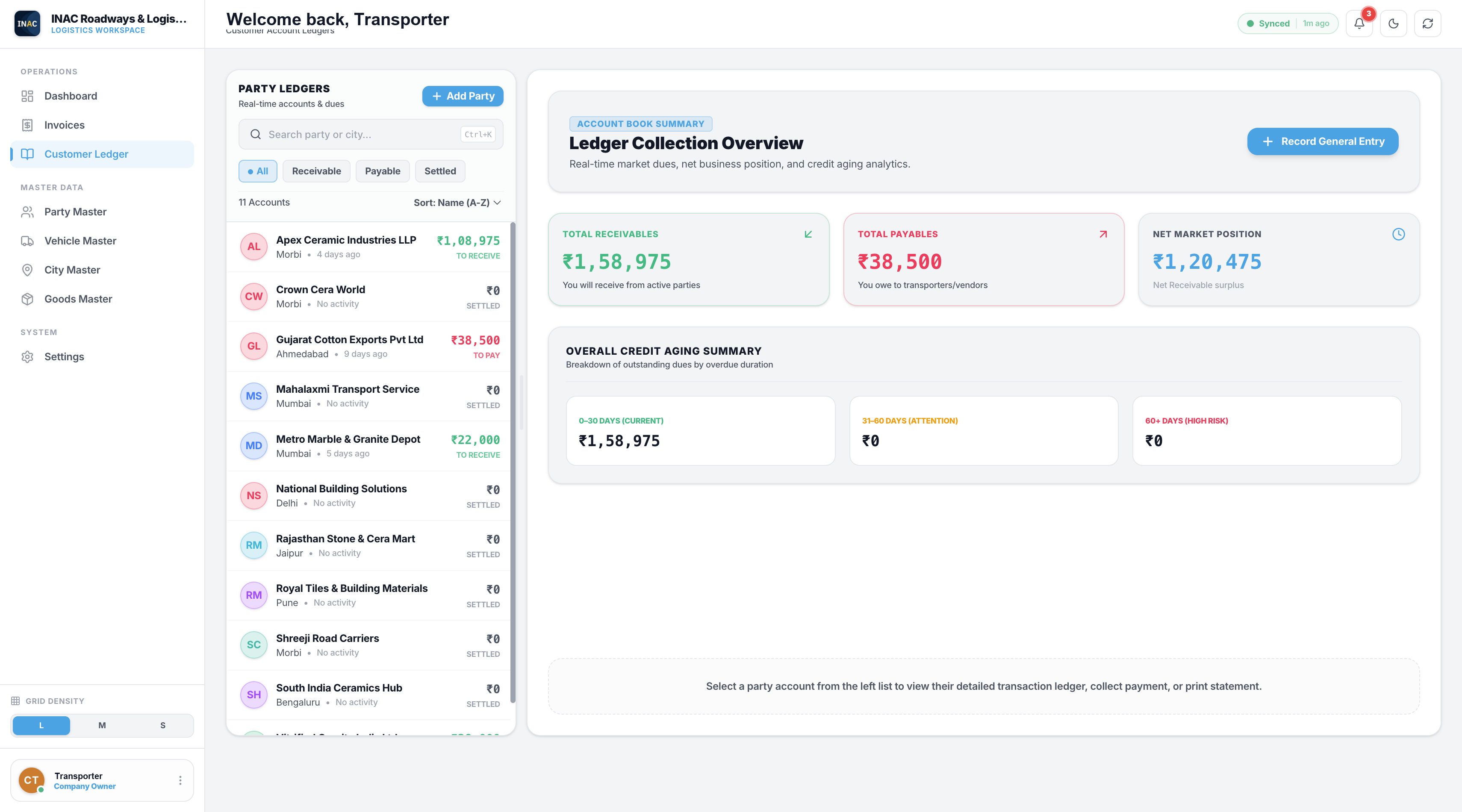1462x812 pixels.
Task: Select Metro Marble & Granite Depot
Action: [x=369, y=446]
